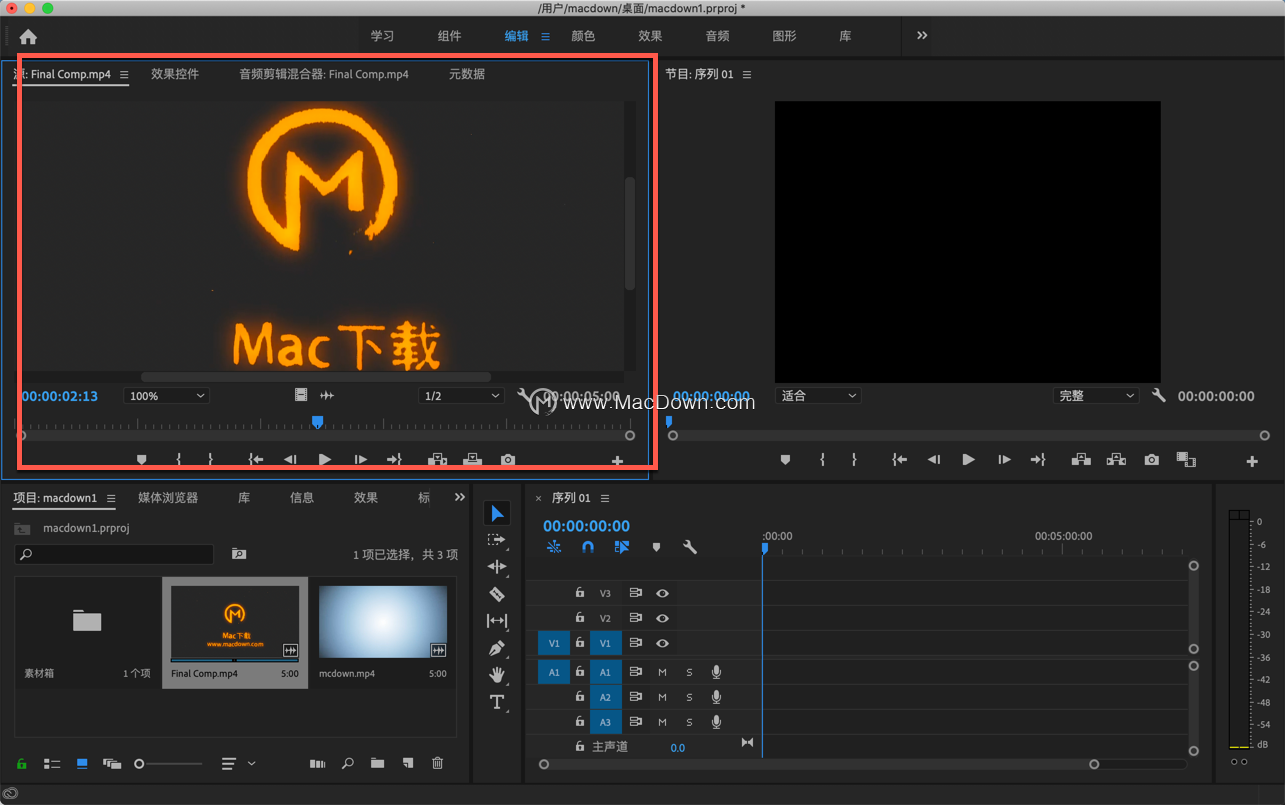The image size is (1285, 805).
Task: Toggle project writable green lock icon
Action: coord(21,763)
